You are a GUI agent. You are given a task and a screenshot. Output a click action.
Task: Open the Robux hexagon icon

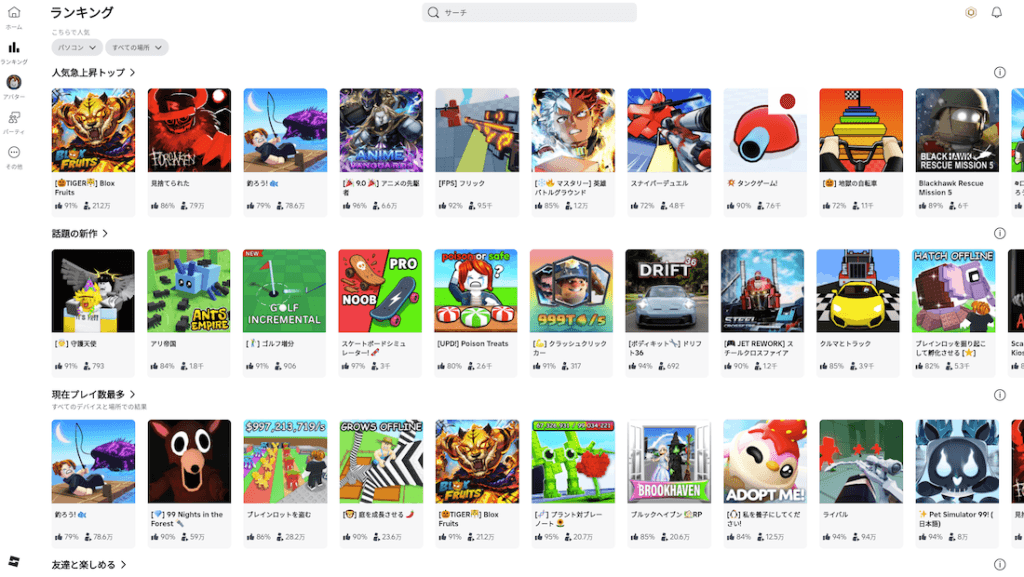coord(971,12)
